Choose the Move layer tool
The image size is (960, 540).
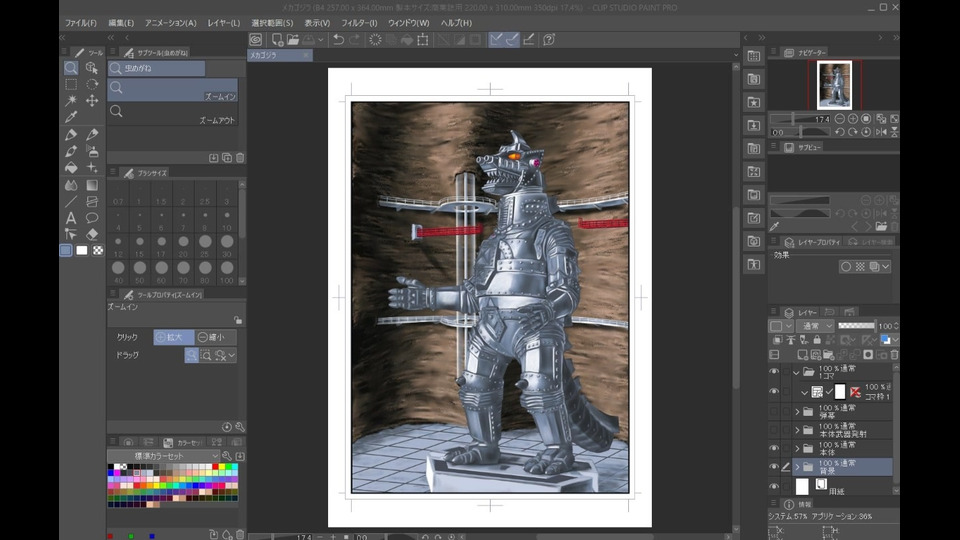[x=92, y=100]
